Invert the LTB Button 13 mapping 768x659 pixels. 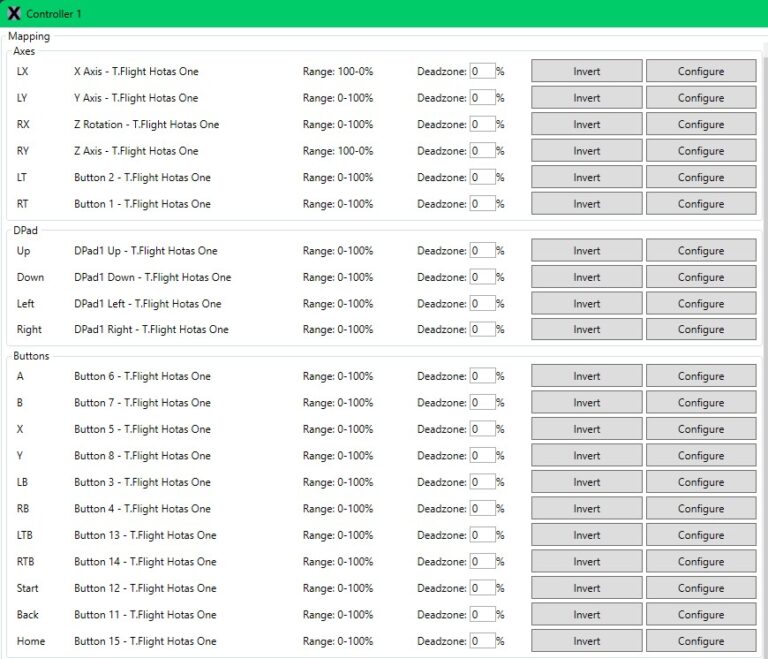point(586,535)
